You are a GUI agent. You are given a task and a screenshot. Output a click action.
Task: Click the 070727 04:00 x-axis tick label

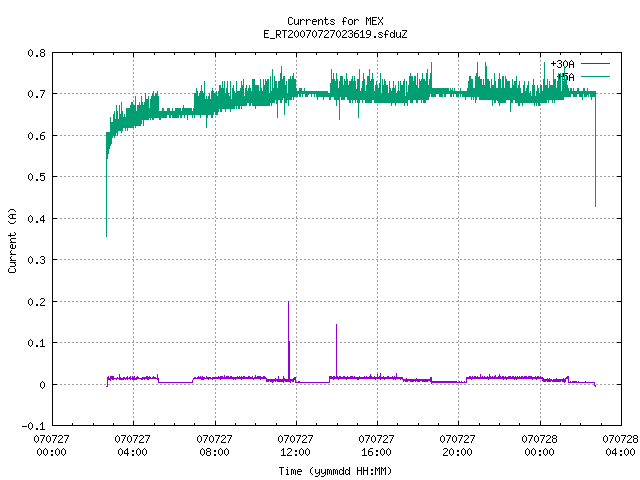133,446
